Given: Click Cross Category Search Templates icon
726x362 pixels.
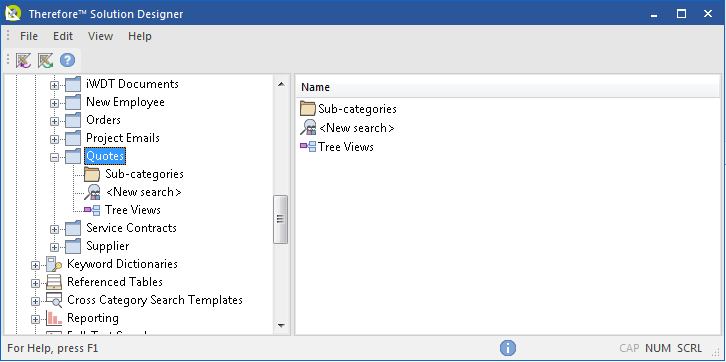Looking at the screenshot, I should tap(54, 300).
